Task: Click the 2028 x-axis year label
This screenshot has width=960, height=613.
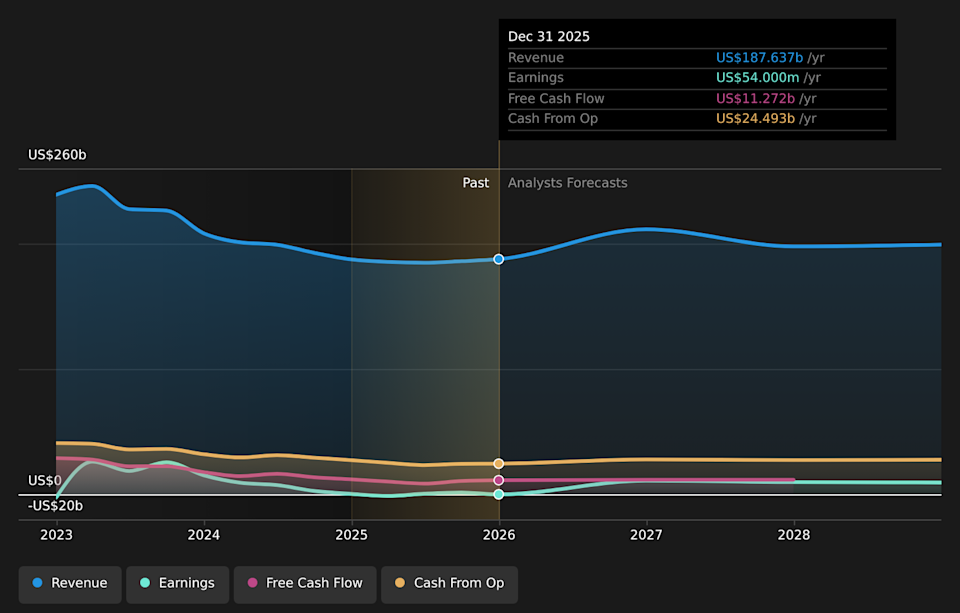Action: tap(794, 535)
